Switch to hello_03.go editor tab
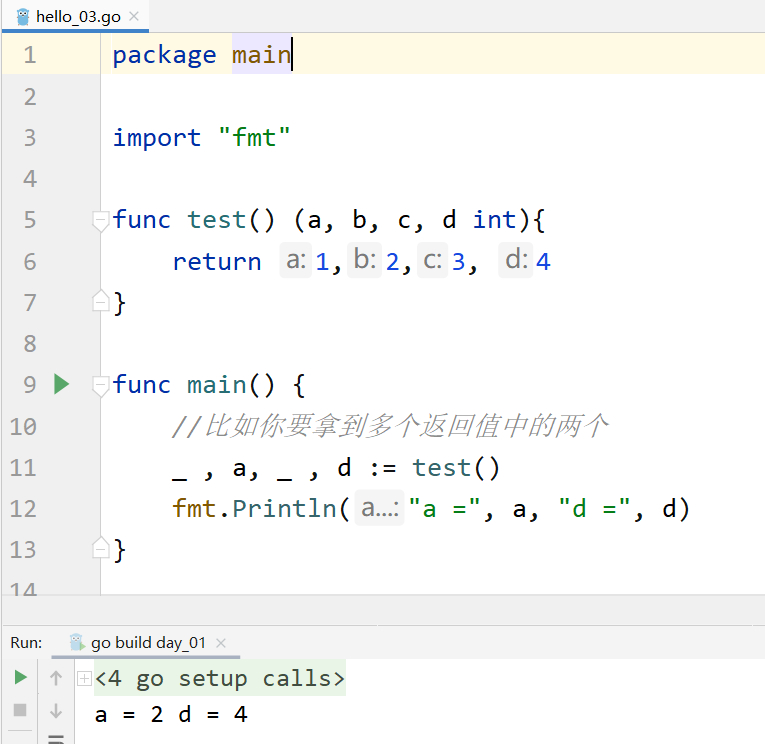 click(x=76, y=16)
